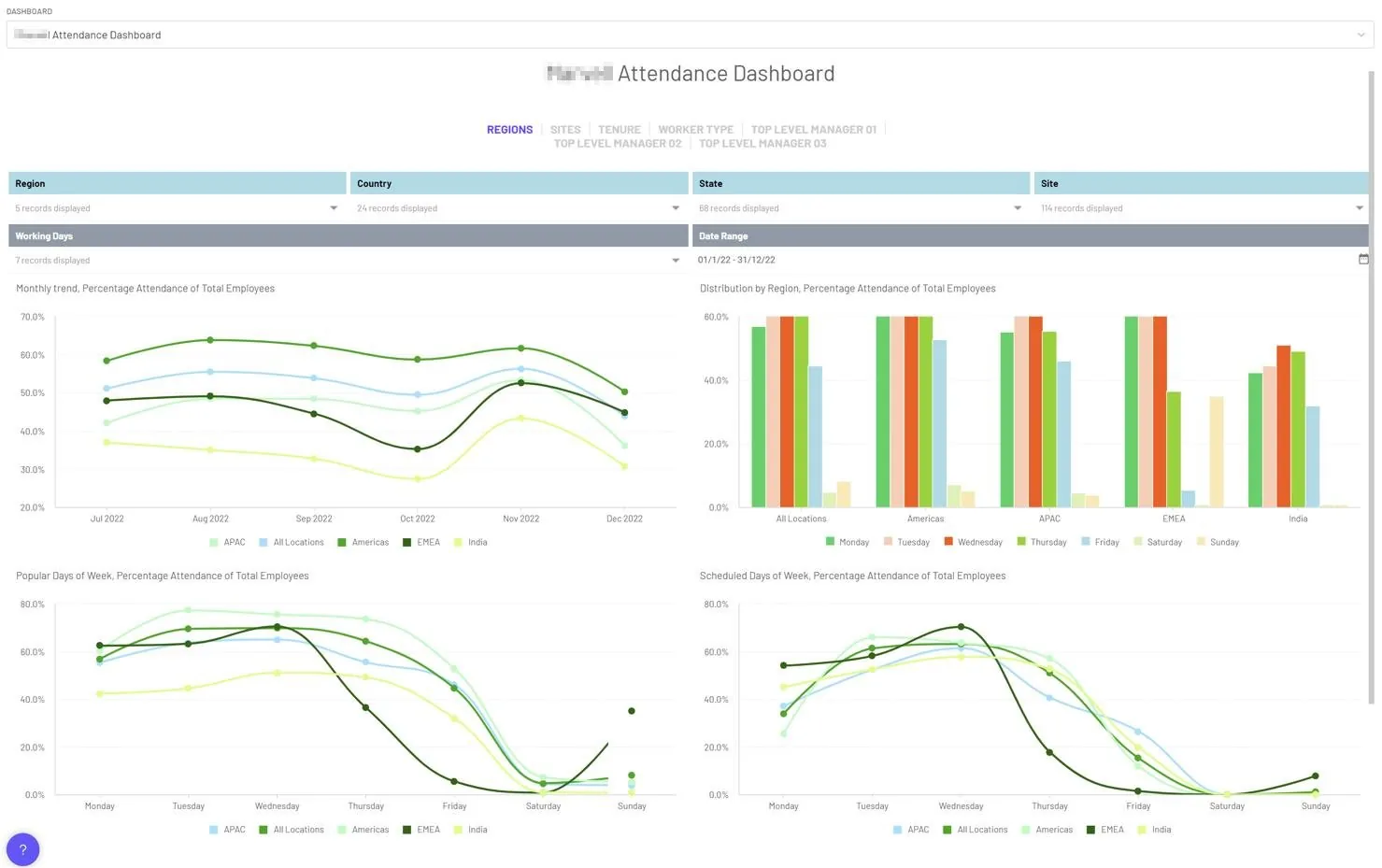Open the Working Days filter dropdown
This screenshot has height=868, width=1382.
(x=349, y=261)
